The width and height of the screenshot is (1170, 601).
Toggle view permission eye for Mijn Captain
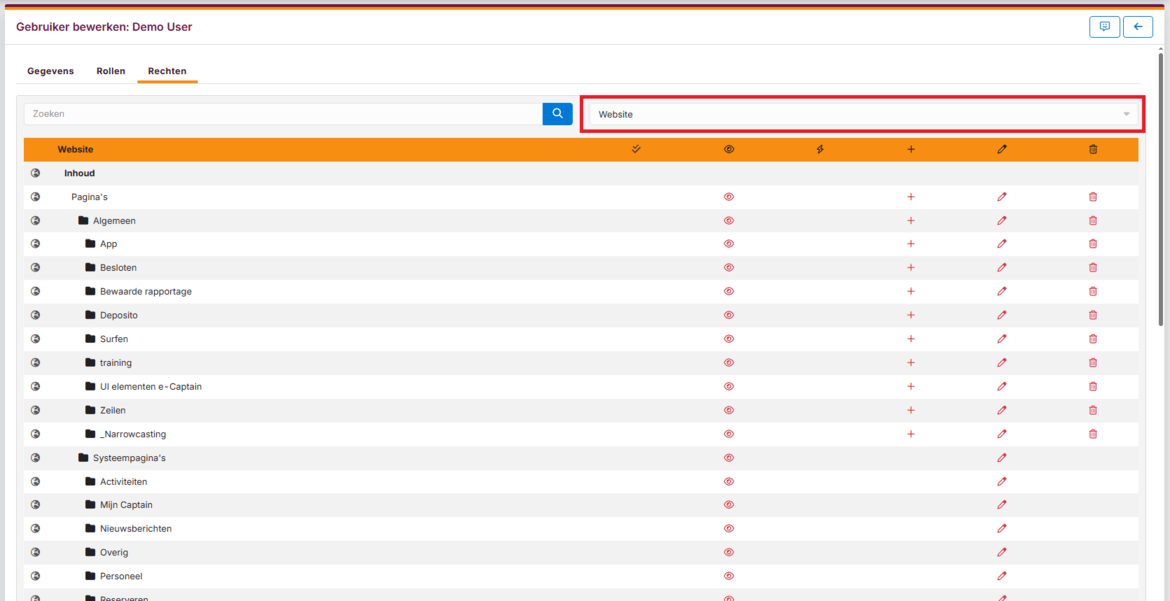(729, 505)
